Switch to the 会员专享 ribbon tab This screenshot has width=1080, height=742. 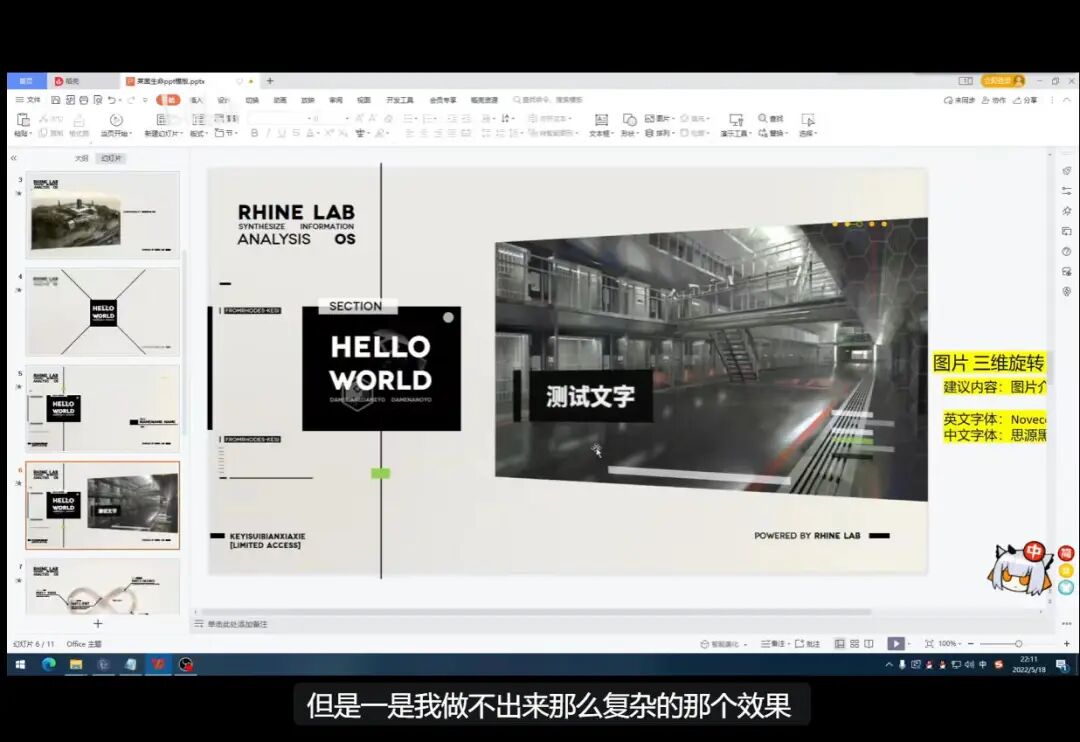point(442,100)
